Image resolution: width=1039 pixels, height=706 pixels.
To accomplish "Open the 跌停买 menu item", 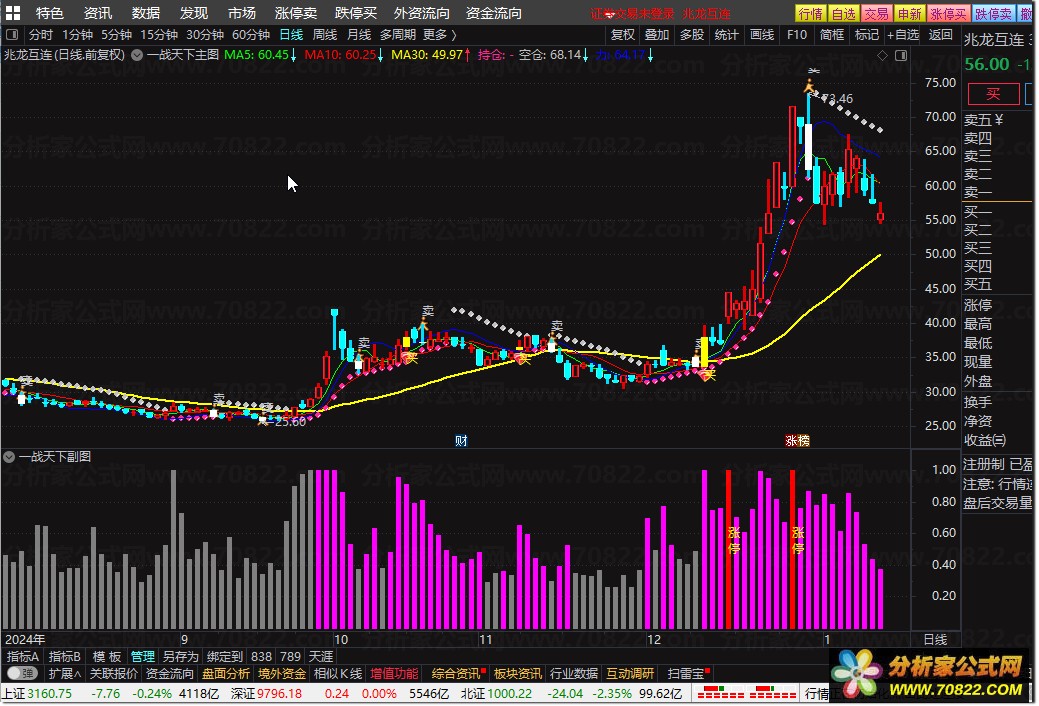I will 356,13.
